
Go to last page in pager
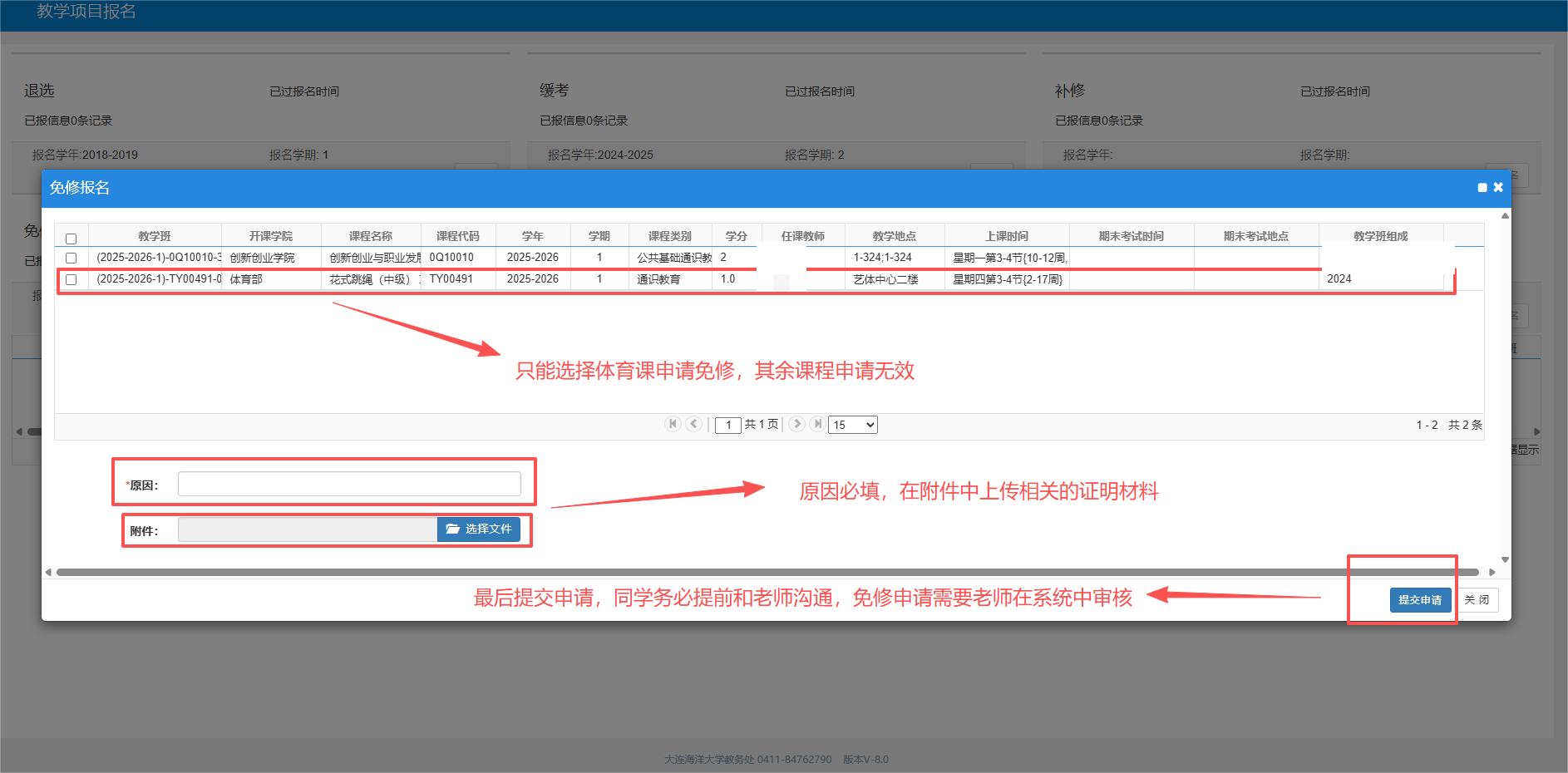(x=817, y=424)
